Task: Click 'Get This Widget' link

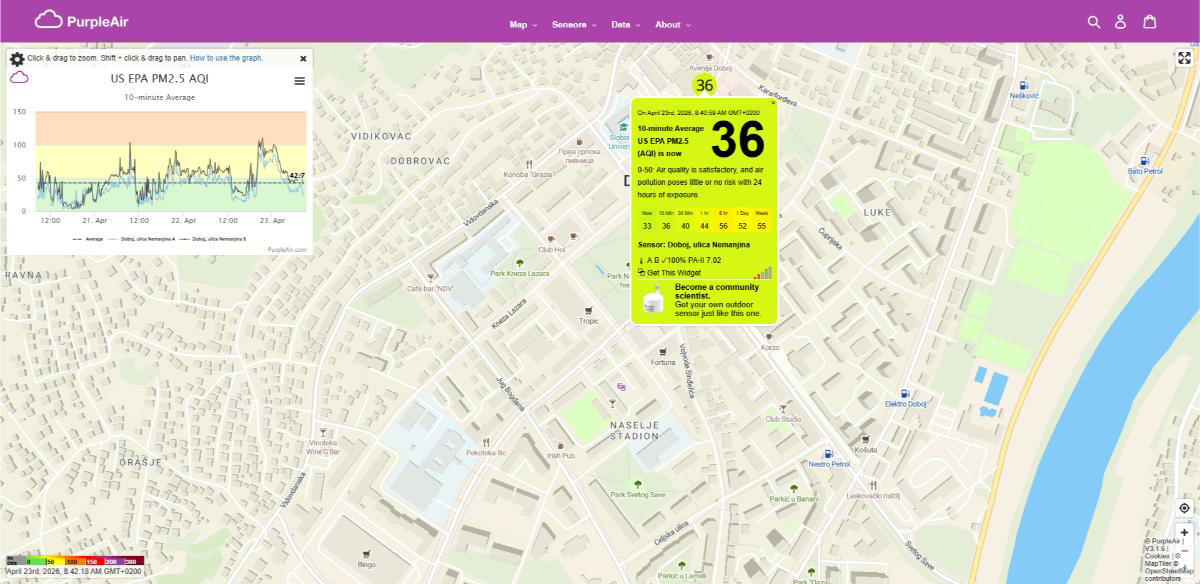Action: coord(673,272)
